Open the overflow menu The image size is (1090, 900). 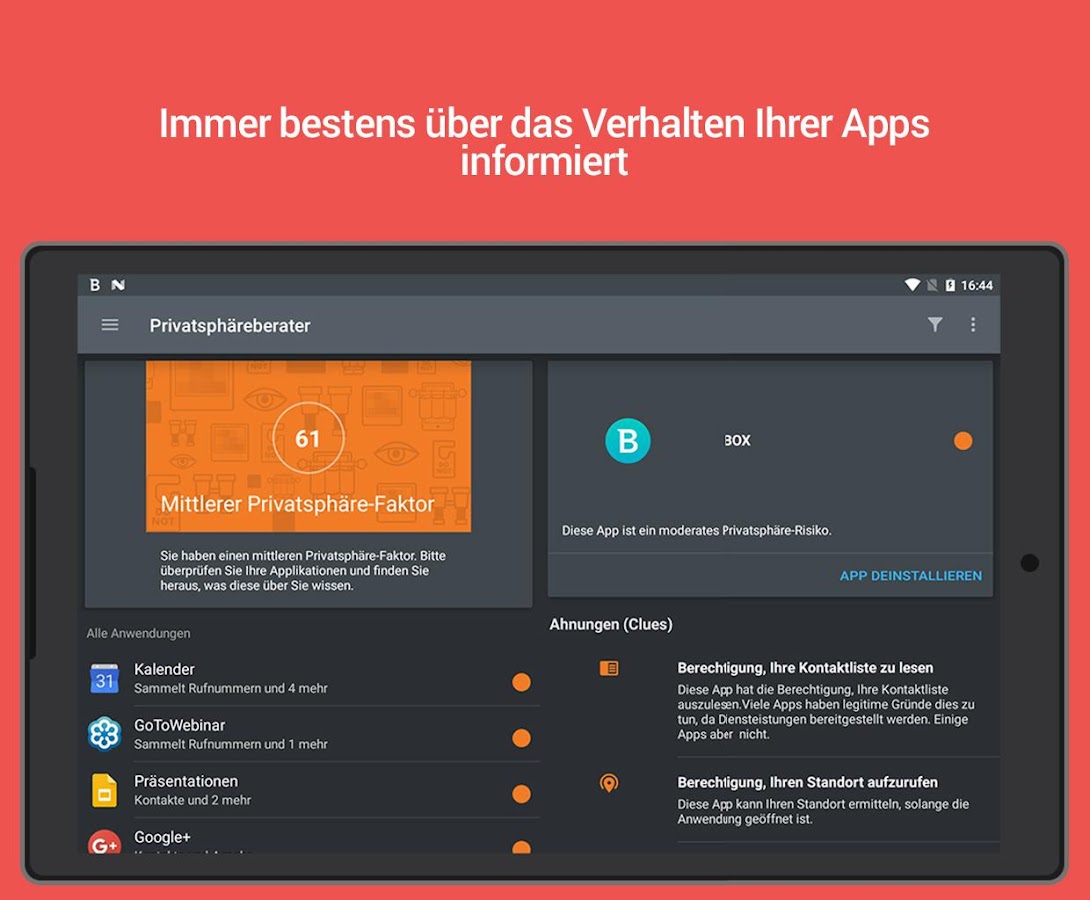[x=973, y=325]
